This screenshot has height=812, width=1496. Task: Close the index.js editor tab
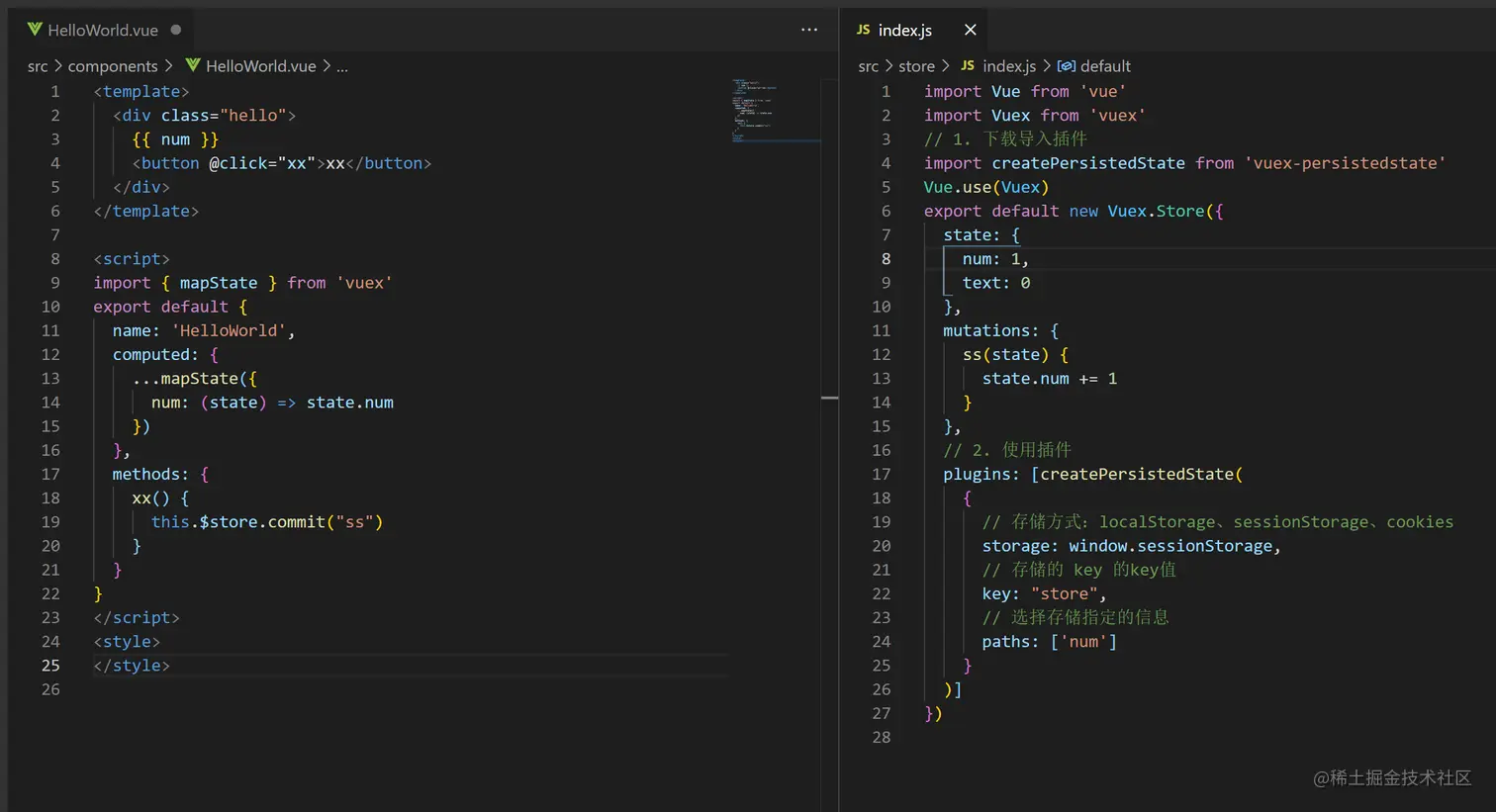click(970, 30)
